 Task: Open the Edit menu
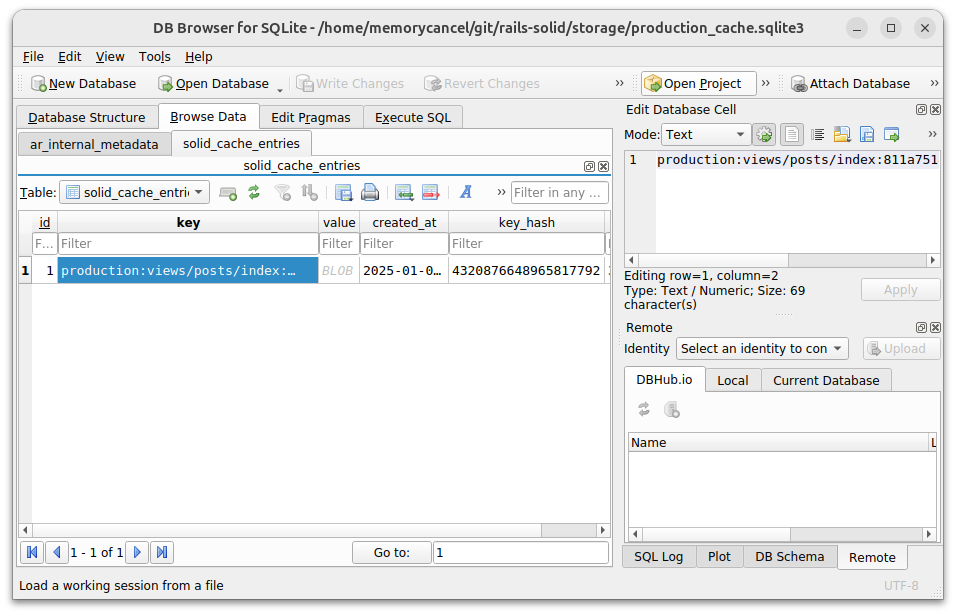pos(69,57)
